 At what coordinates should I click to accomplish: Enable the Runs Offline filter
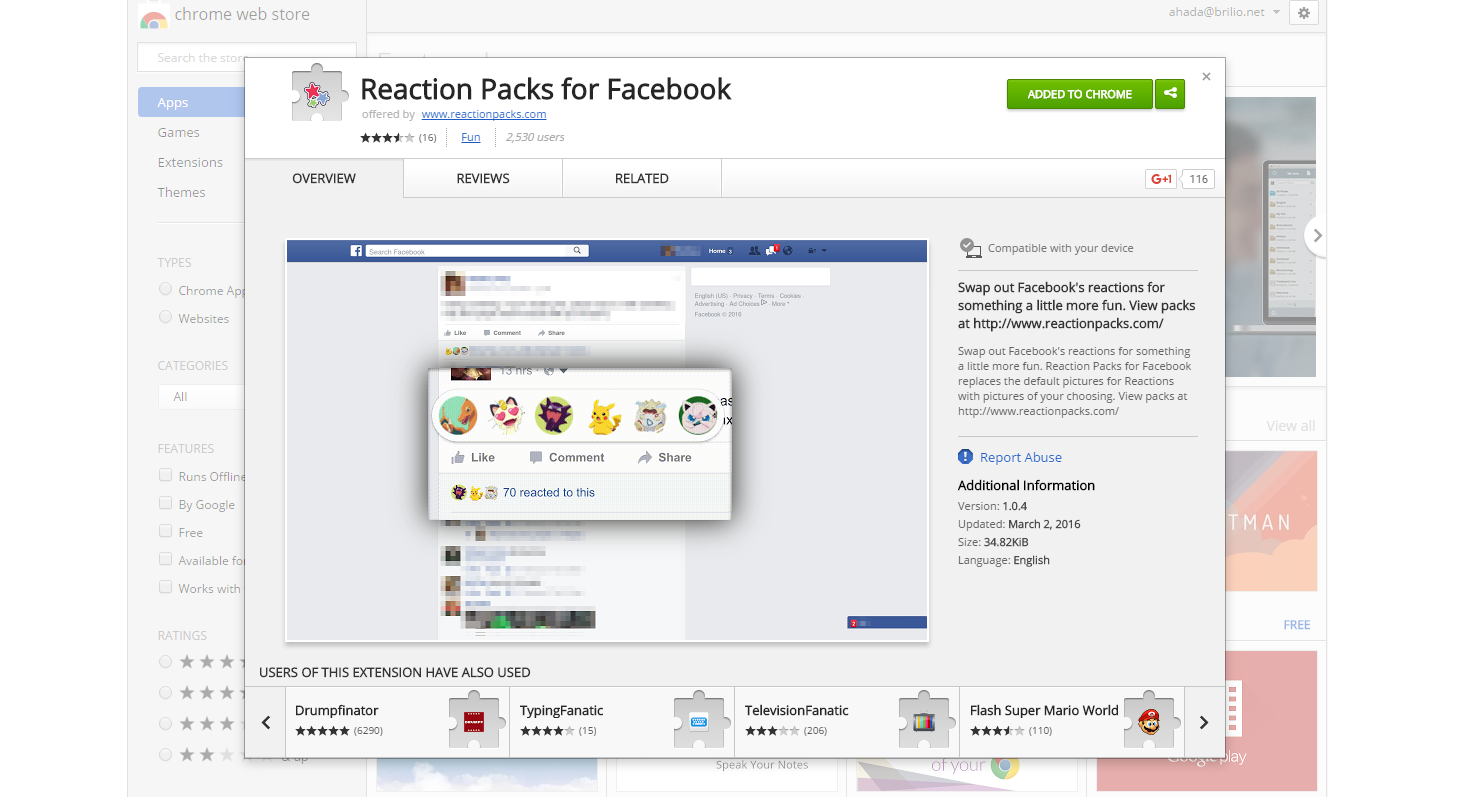(x=165, y=475)
